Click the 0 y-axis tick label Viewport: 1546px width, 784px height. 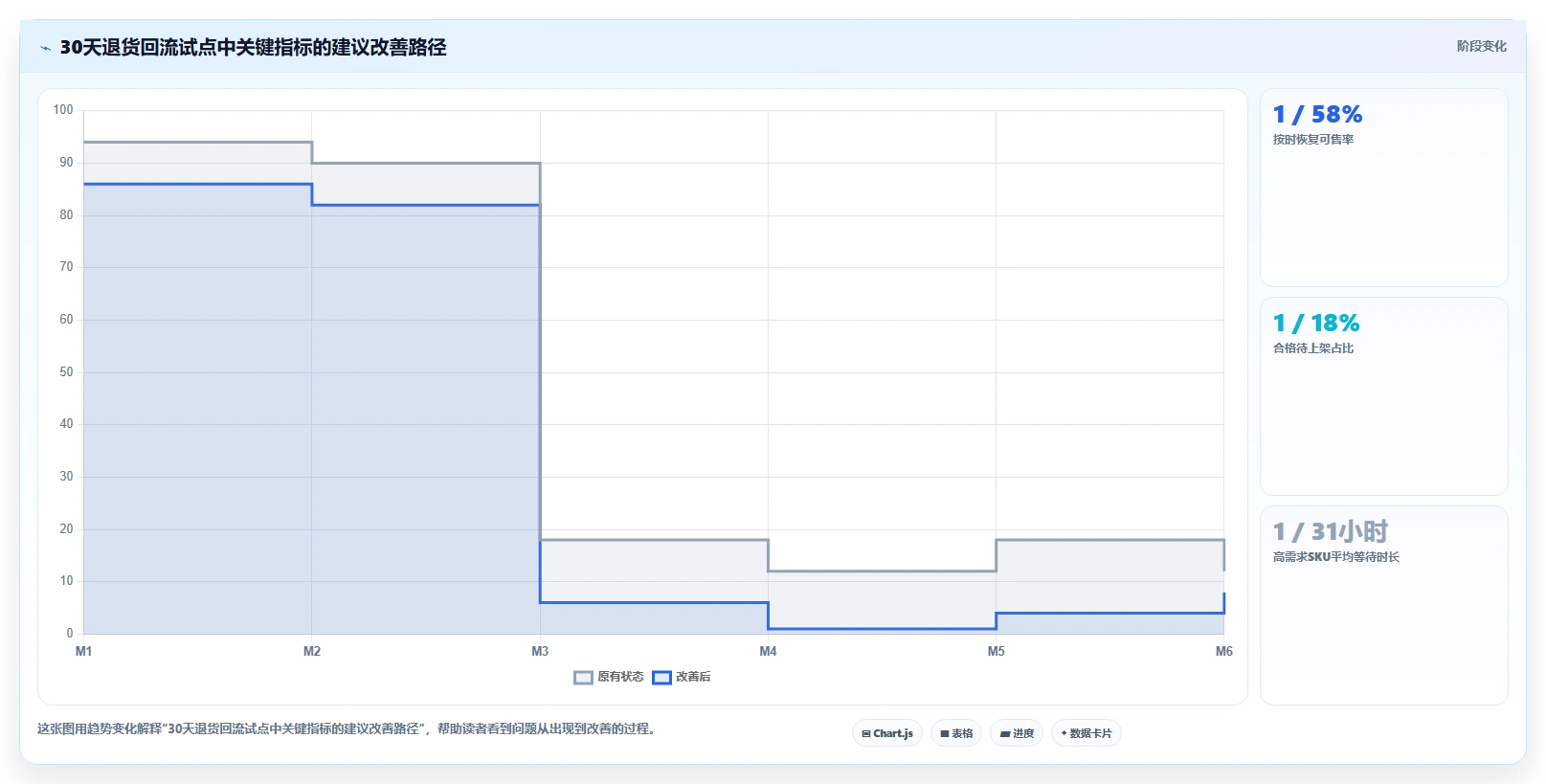point(69,634)
